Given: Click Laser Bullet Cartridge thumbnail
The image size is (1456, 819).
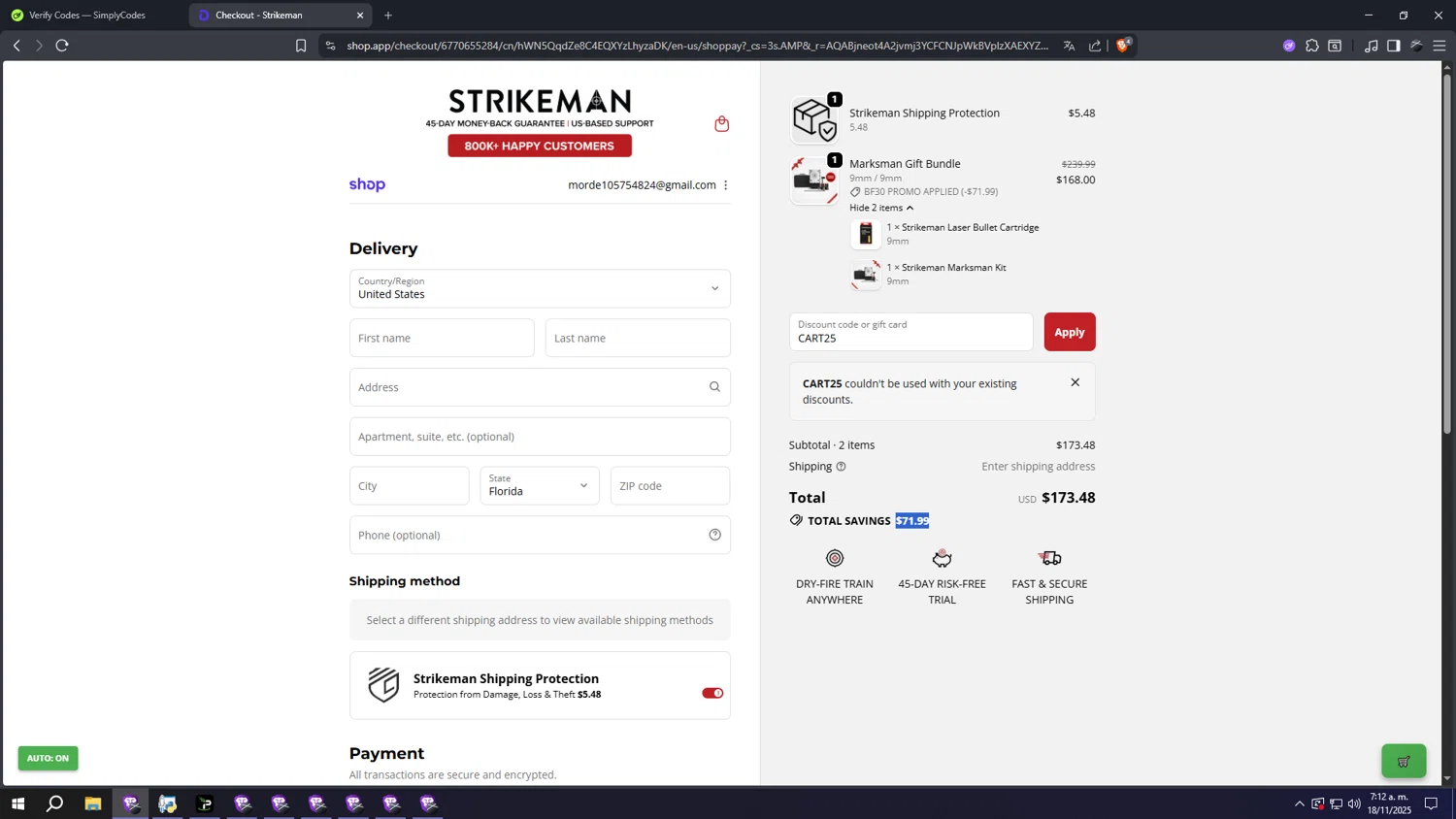Looking at the screenshot, I should (866, 234).
